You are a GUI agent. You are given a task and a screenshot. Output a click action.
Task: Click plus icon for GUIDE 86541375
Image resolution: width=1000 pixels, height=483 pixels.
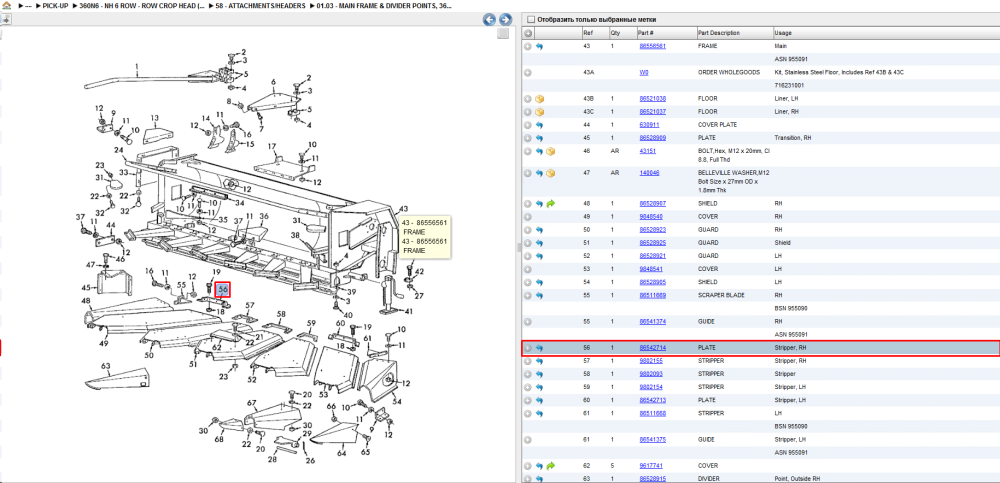click(528, 440)
